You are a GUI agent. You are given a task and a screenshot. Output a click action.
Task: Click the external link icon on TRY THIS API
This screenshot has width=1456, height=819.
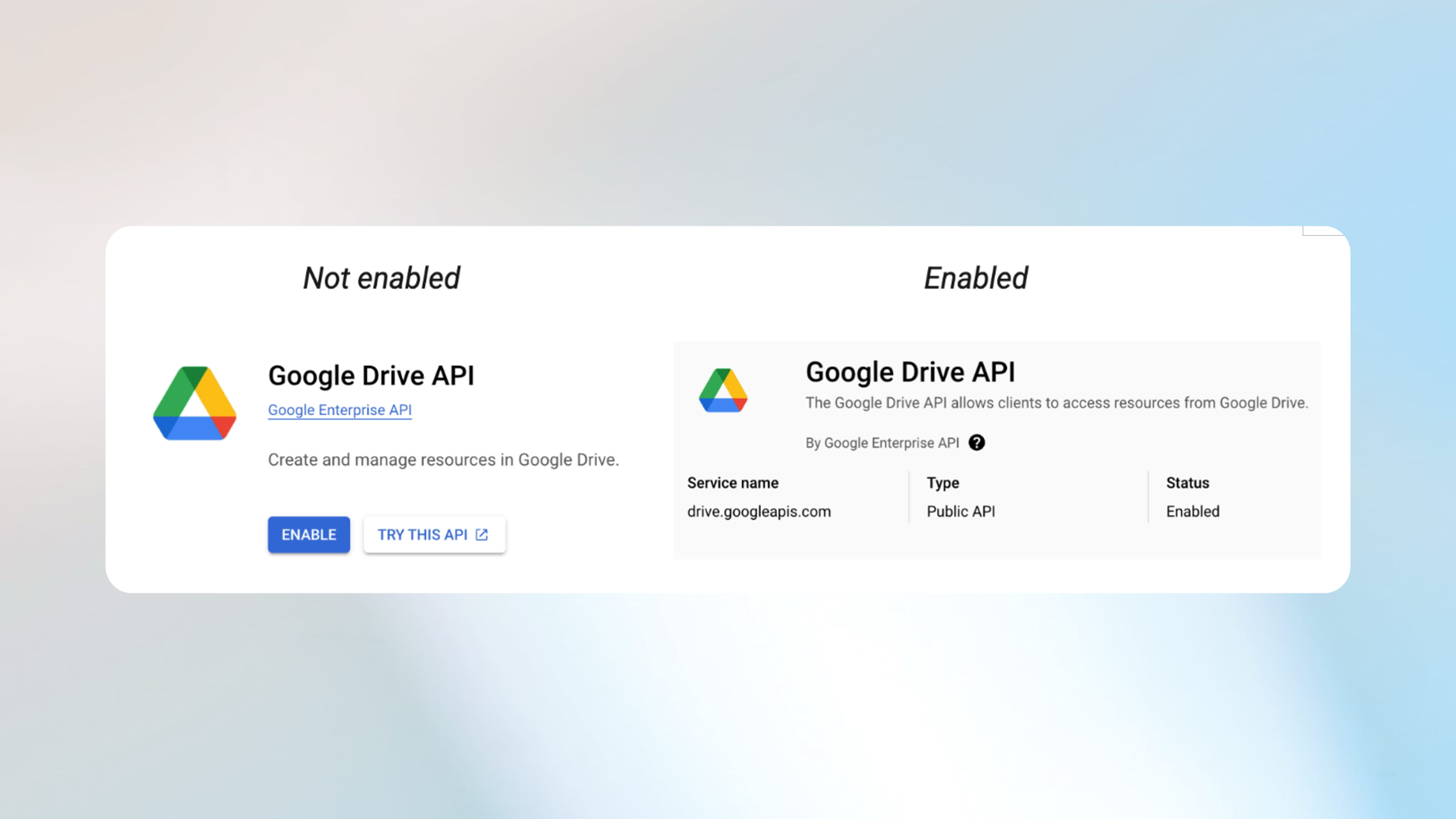coord(481,534)
